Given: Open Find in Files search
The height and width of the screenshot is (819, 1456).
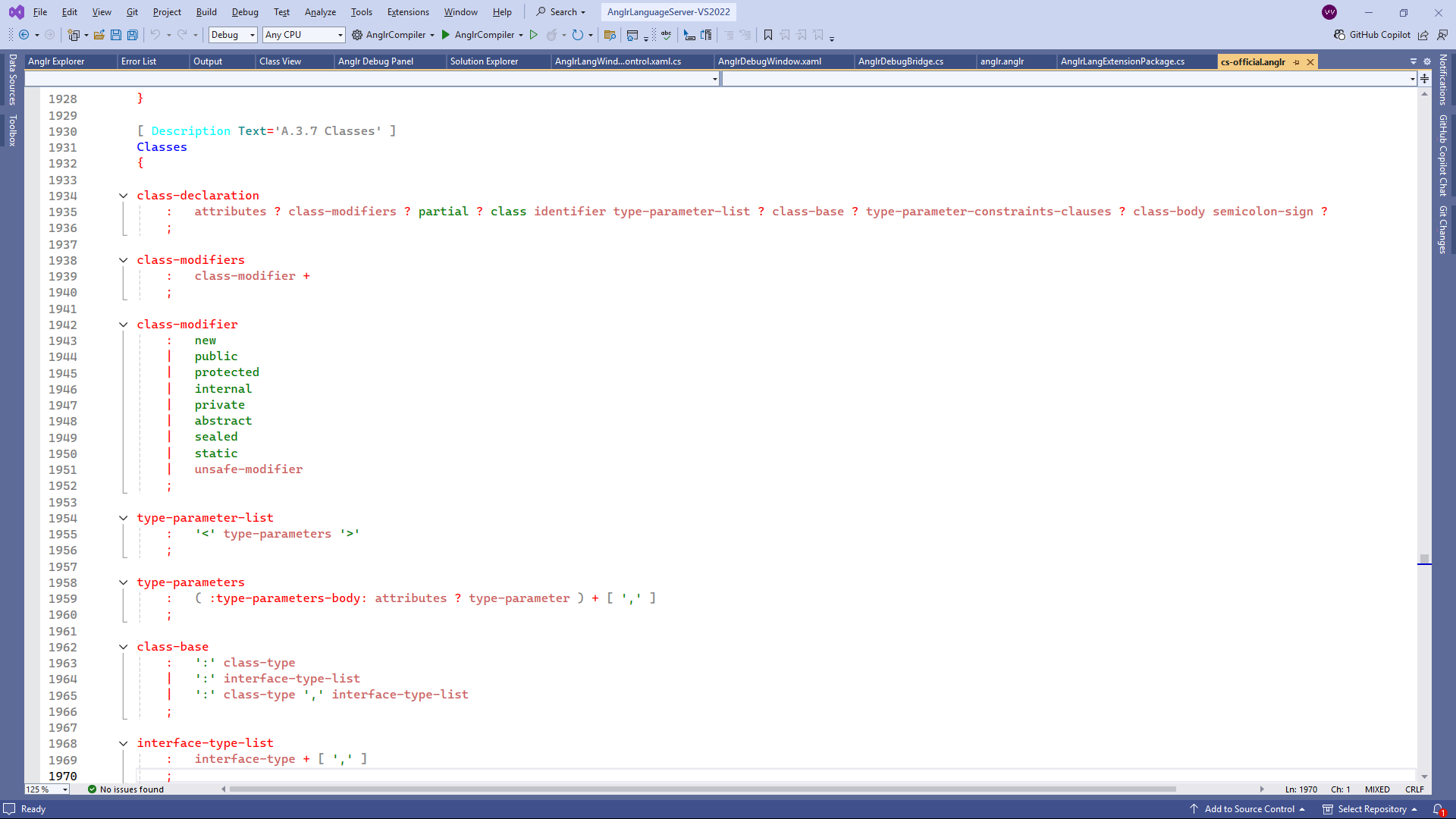Looking at the screenshot, I should [610, 35].
